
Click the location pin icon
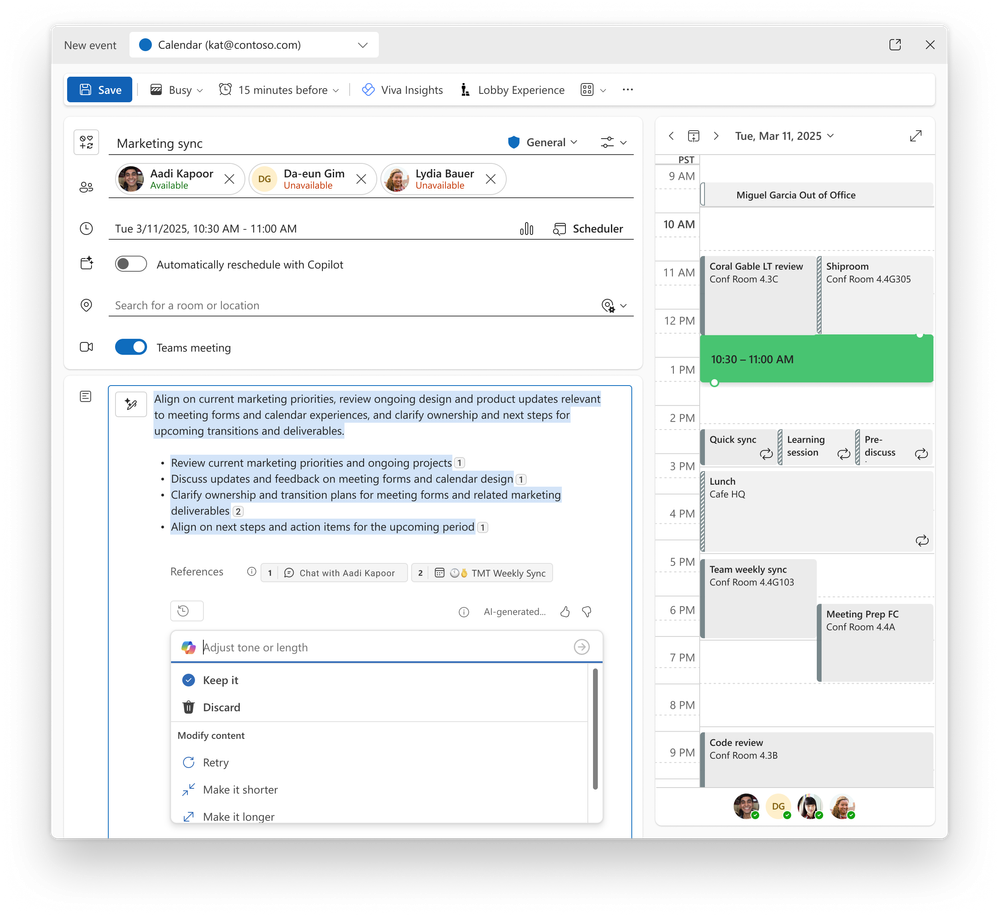point(87,305)
